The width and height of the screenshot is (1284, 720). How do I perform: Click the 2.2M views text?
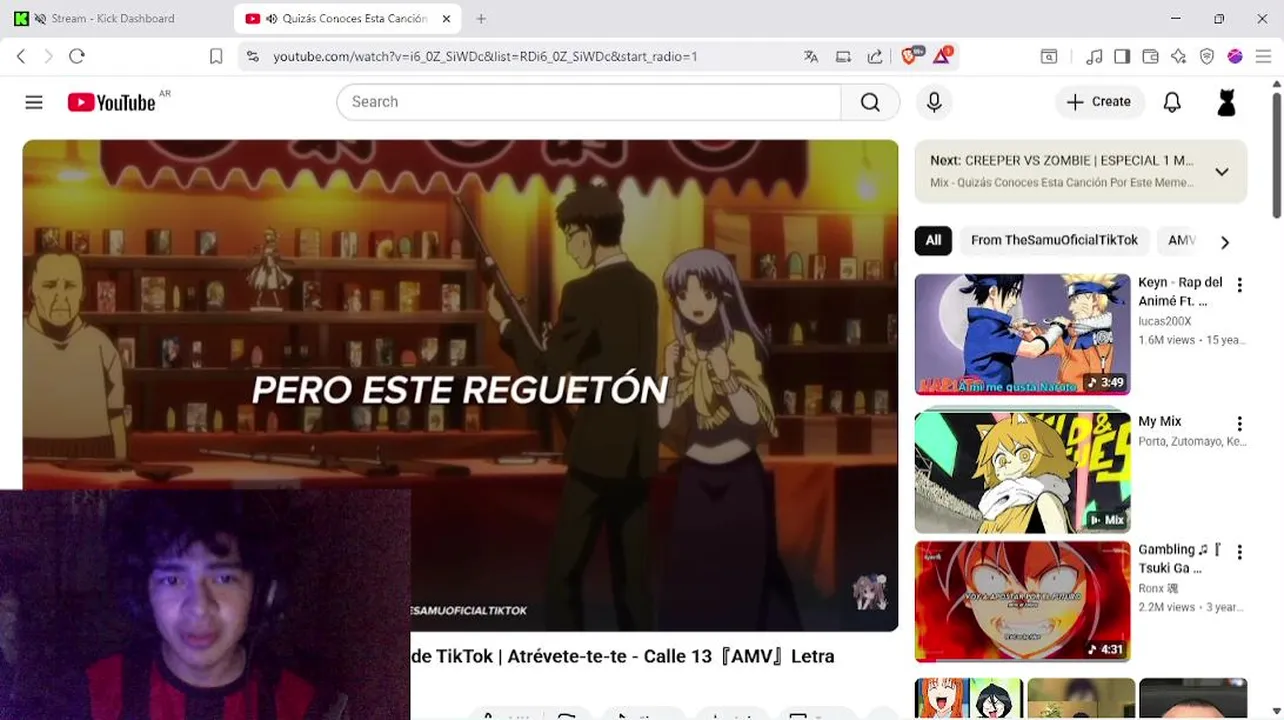[x=1166, y=607]
